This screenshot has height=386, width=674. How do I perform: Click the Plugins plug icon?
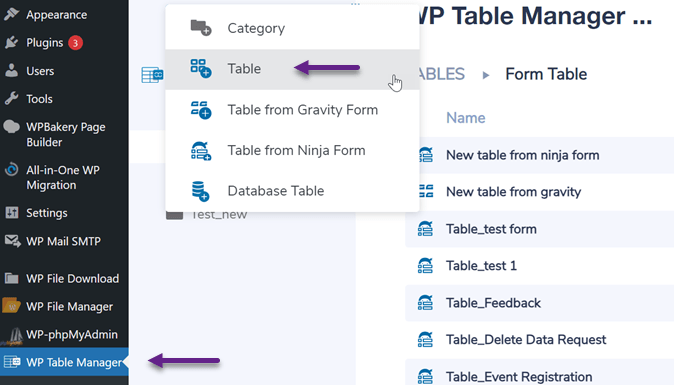click(x=12, y=43)
